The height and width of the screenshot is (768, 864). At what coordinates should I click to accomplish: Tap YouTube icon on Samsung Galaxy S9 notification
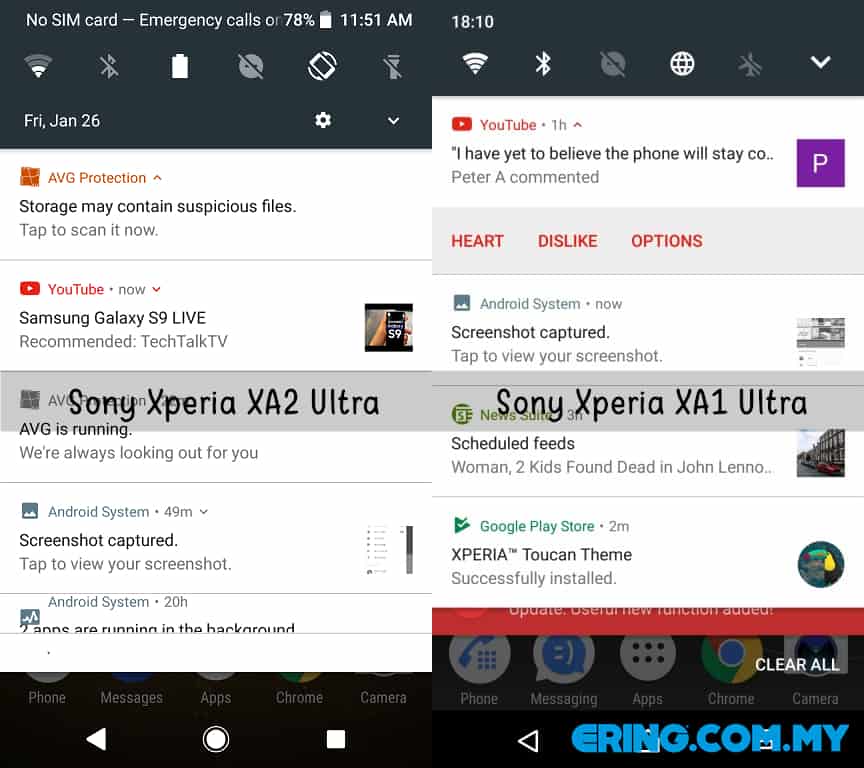click(x=30, y=289)
